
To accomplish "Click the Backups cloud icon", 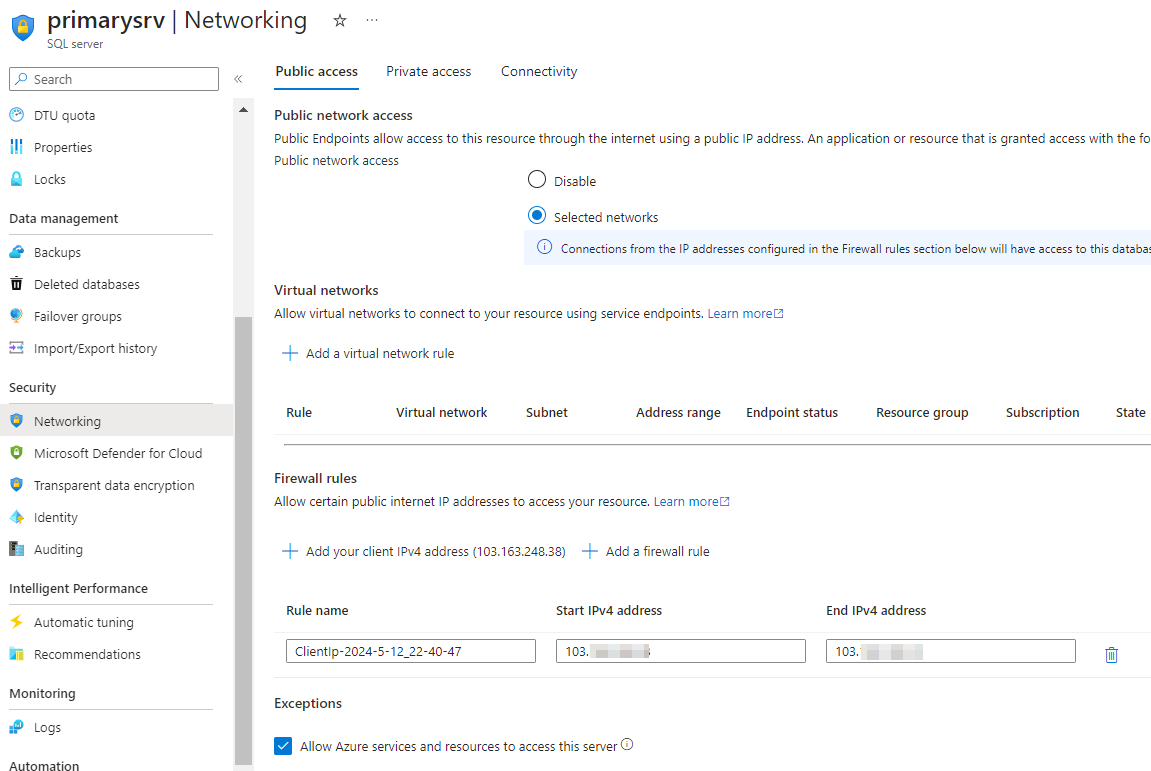I will (16, 252).
